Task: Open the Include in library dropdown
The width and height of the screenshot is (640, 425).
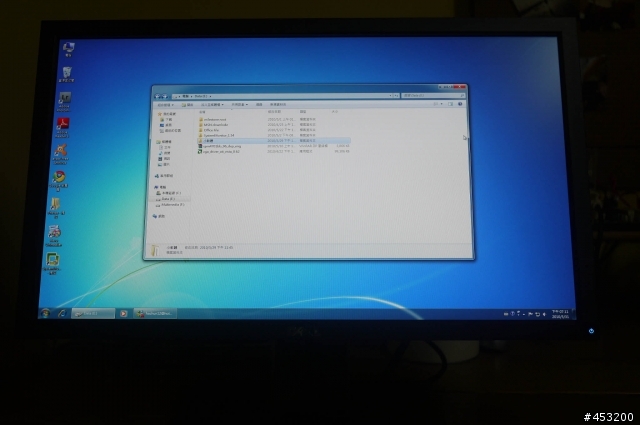Action: pos(212,105)
